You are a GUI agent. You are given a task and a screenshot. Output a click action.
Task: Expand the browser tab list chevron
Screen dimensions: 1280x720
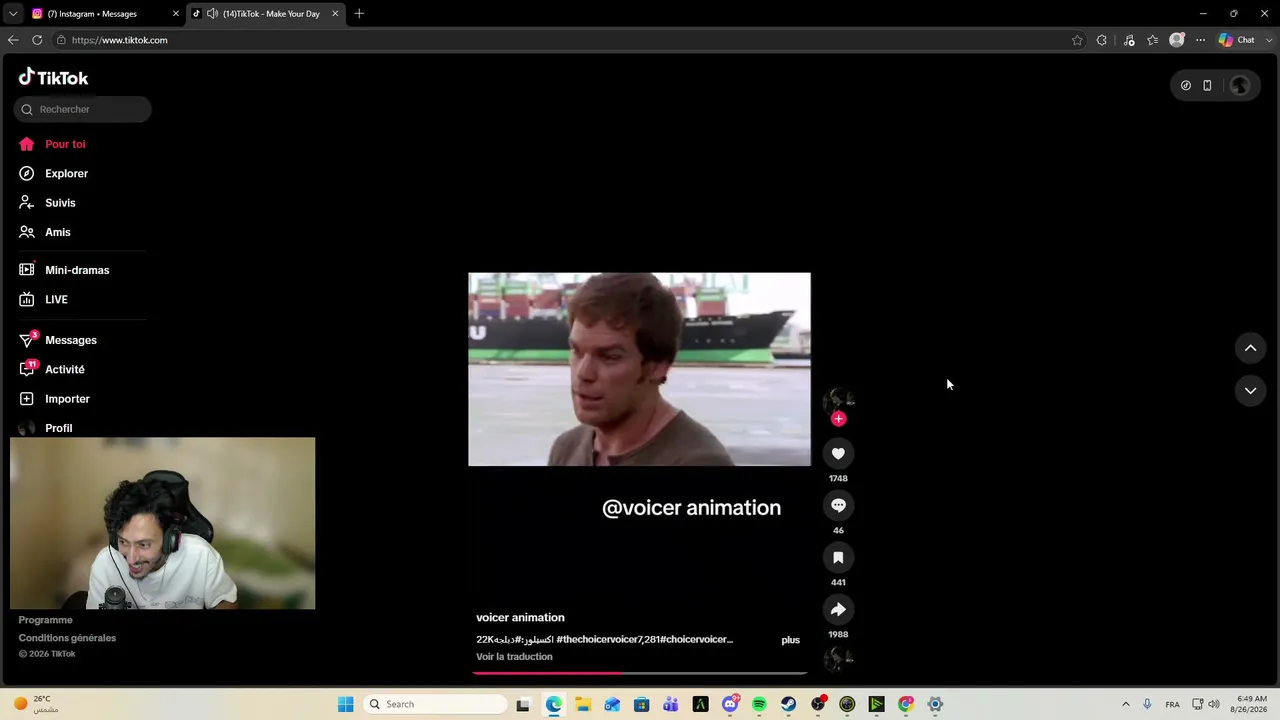click(x=13, y=14)
